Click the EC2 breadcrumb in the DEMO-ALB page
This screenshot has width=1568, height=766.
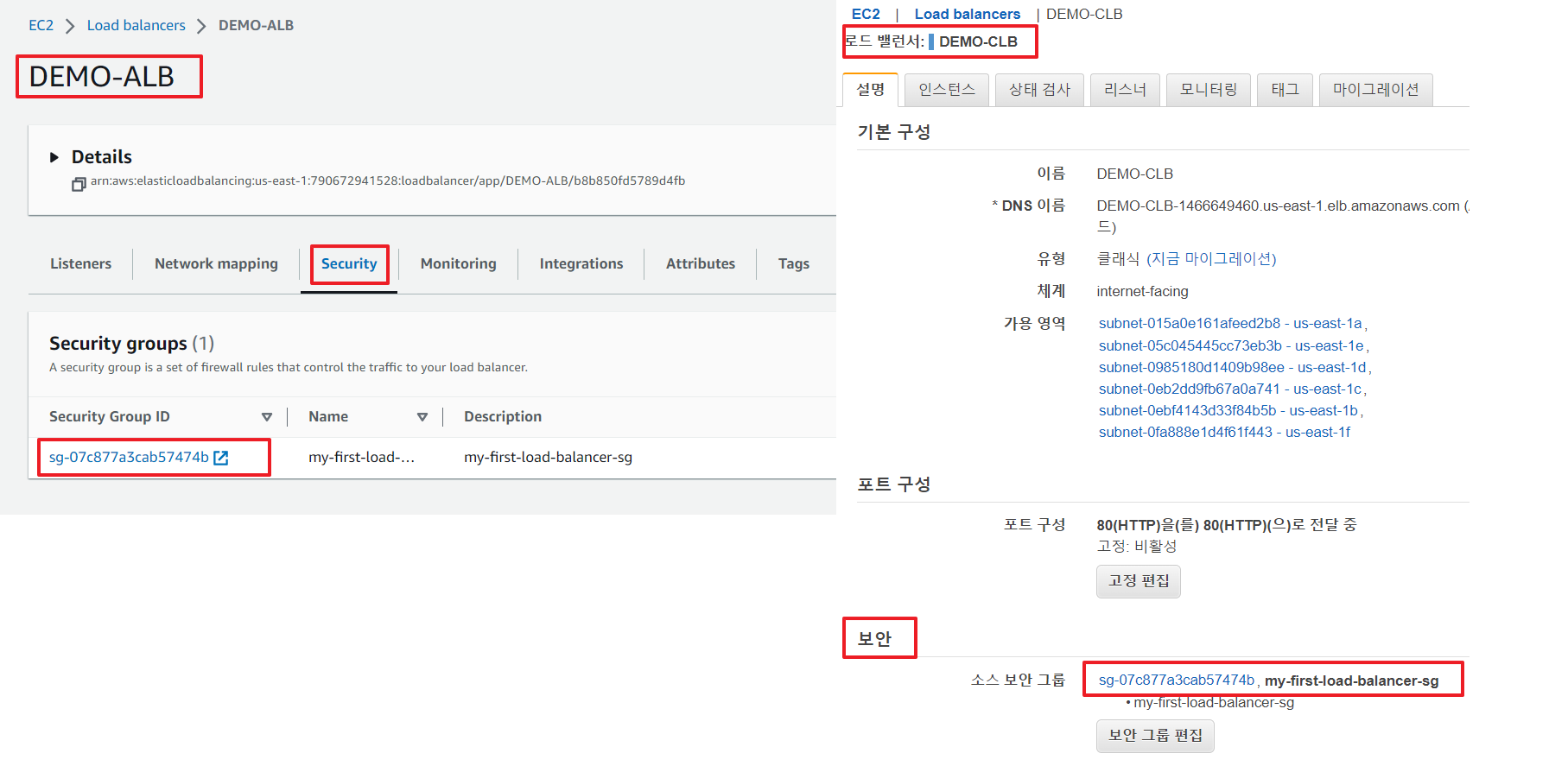click(41, 25)
